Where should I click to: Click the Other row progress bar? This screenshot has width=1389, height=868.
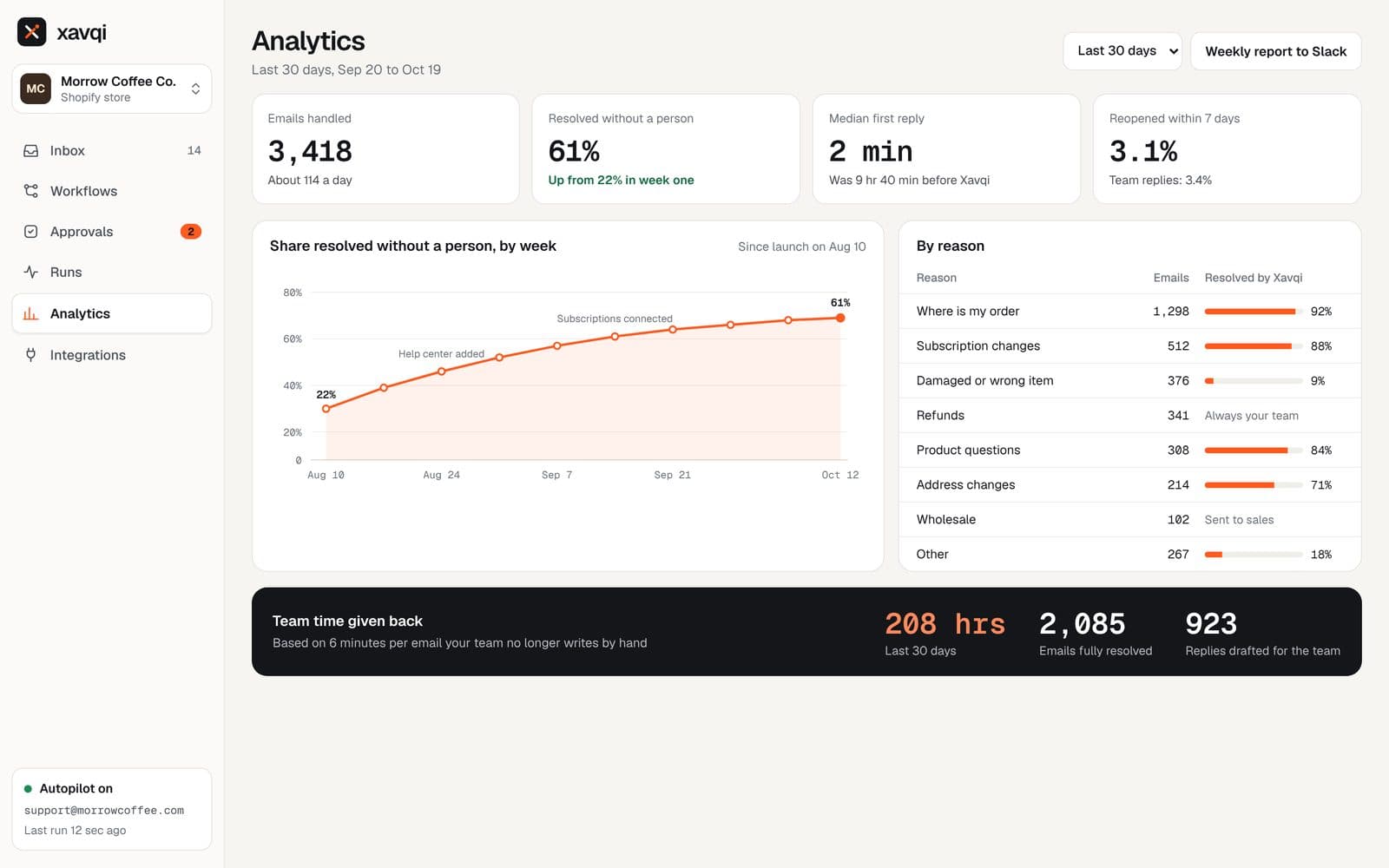(1254, 555)
